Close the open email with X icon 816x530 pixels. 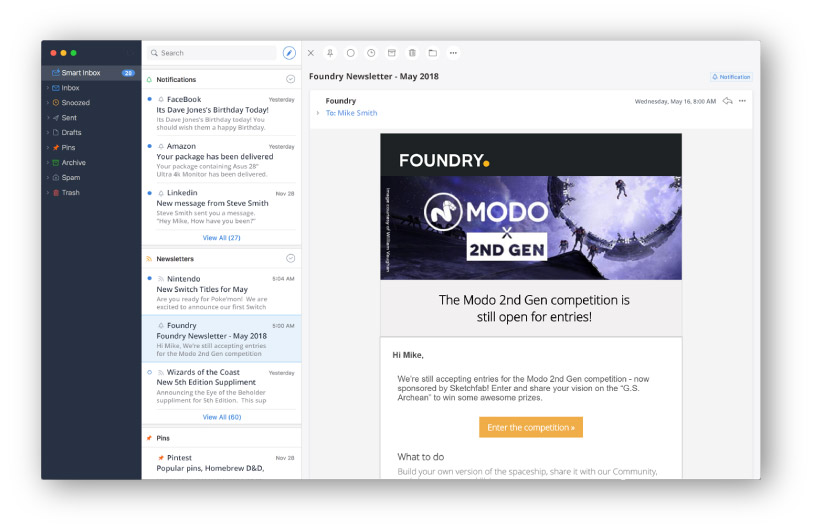311,53
